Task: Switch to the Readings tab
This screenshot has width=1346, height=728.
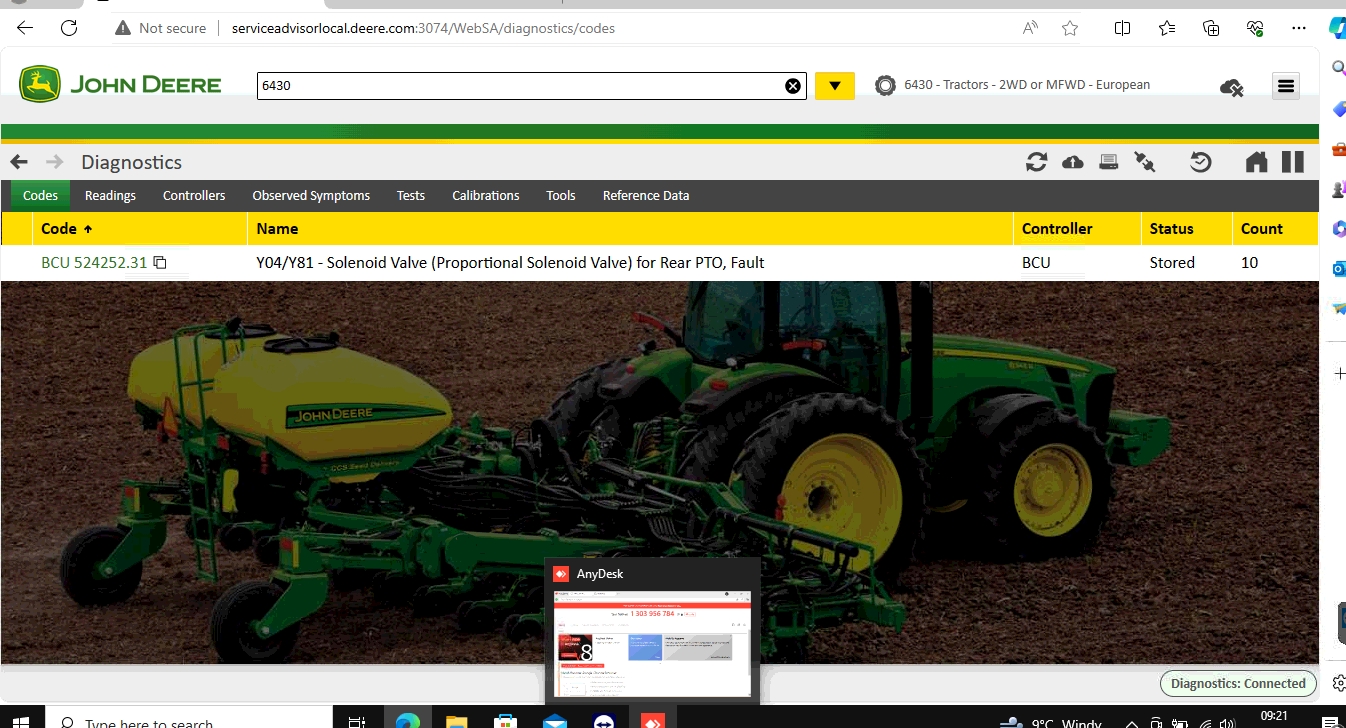Action: point(109,195)
